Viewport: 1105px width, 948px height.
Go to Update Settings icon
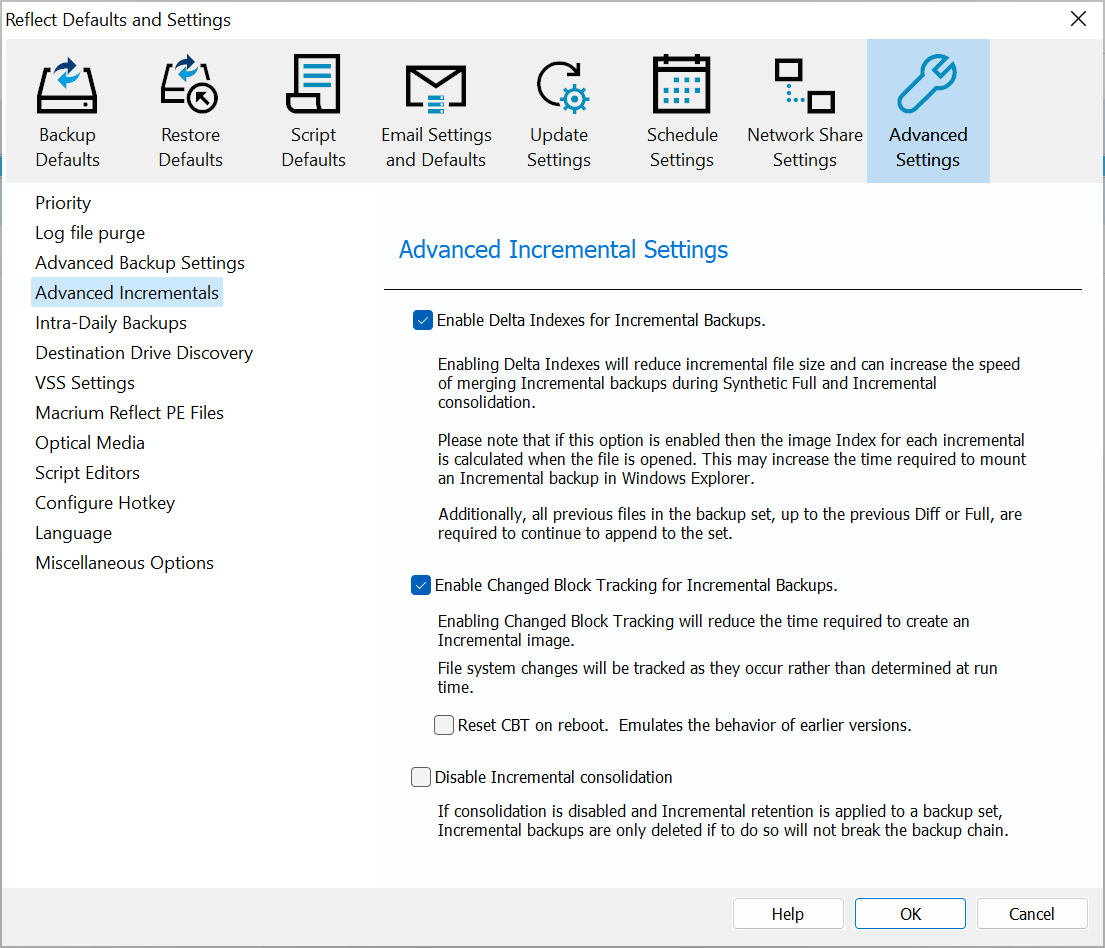562,87
